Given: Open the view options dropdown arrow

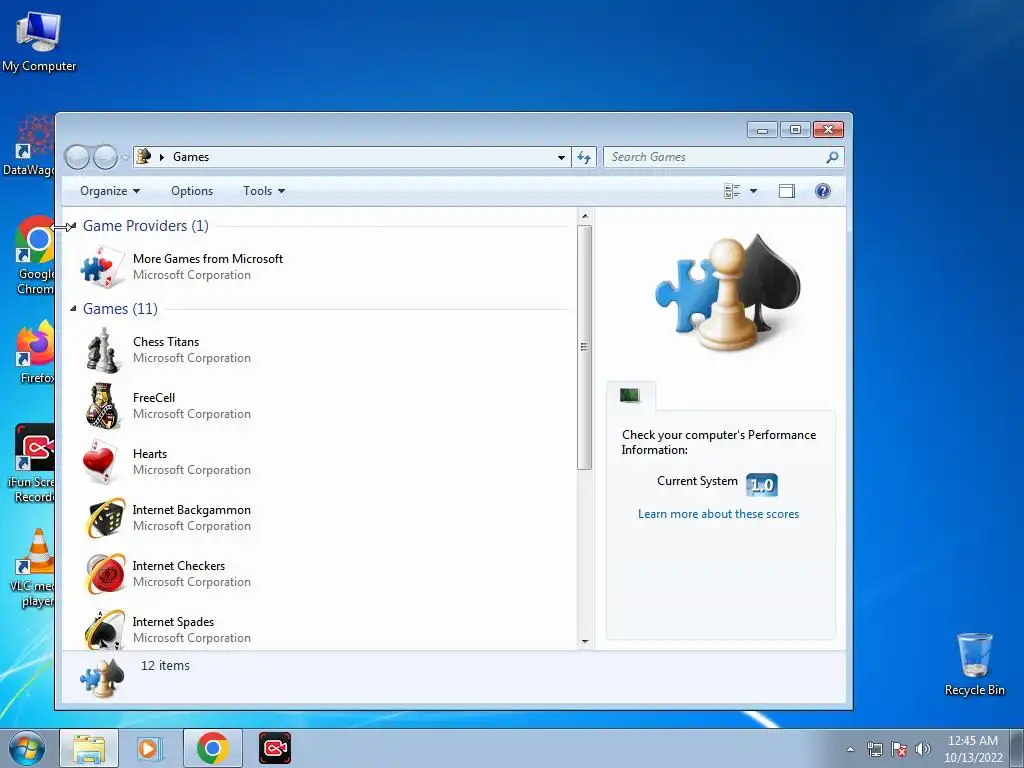Looking at the screenshot, I should click(x=753, y=191).
